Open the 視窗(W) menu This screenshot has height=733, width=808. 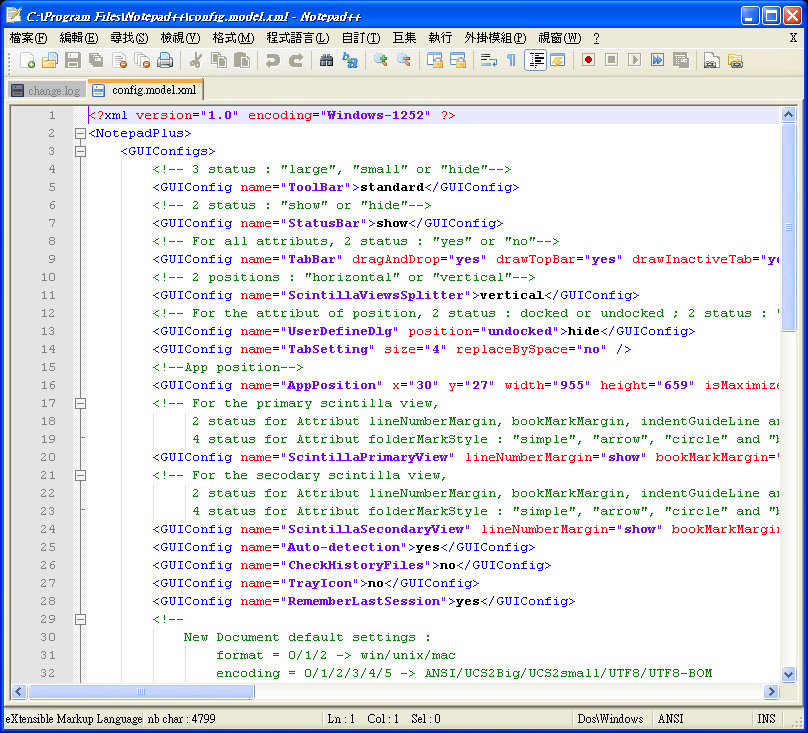560,38
